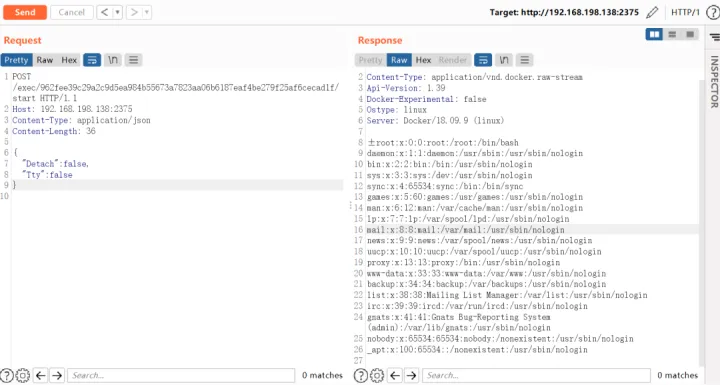Focus the Response search input field

536,375
